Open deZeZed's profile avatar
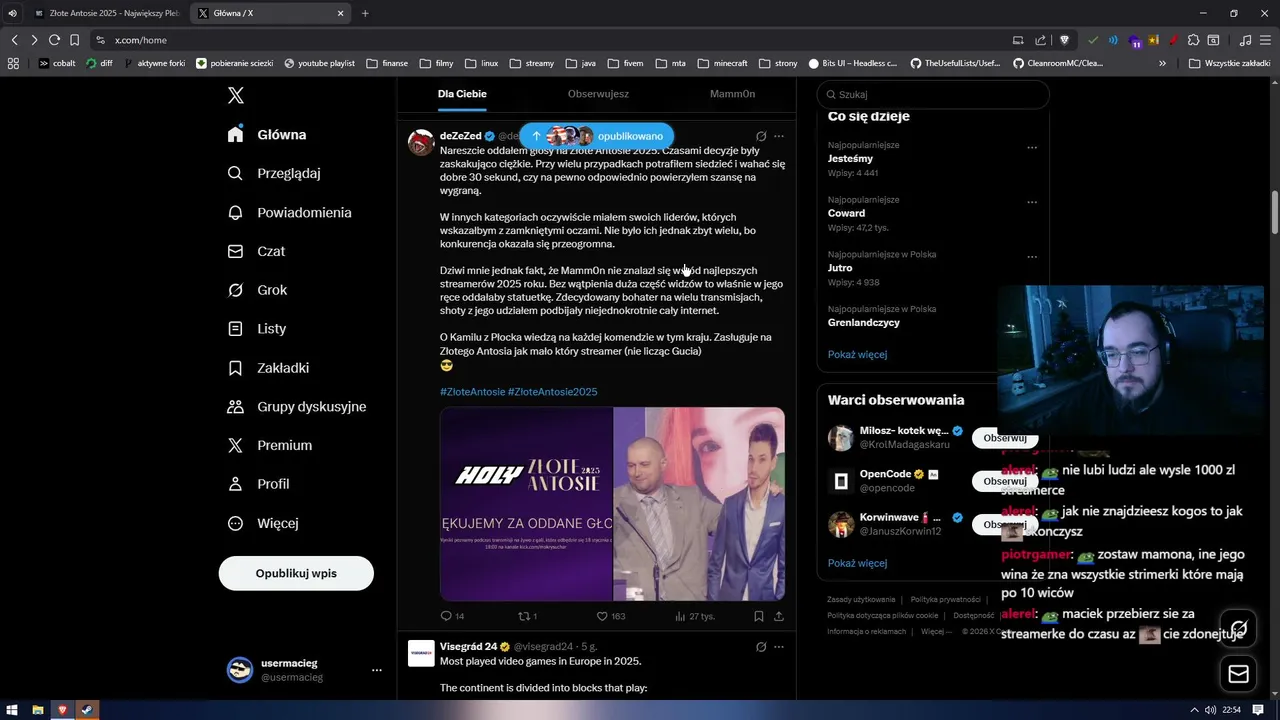1280x720 pixels. [421, 142]
